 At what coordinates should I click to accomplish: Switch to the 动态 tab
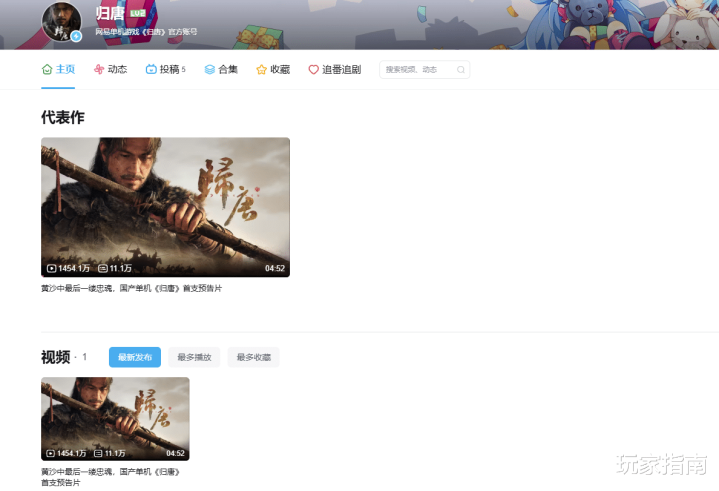[111, 69]
